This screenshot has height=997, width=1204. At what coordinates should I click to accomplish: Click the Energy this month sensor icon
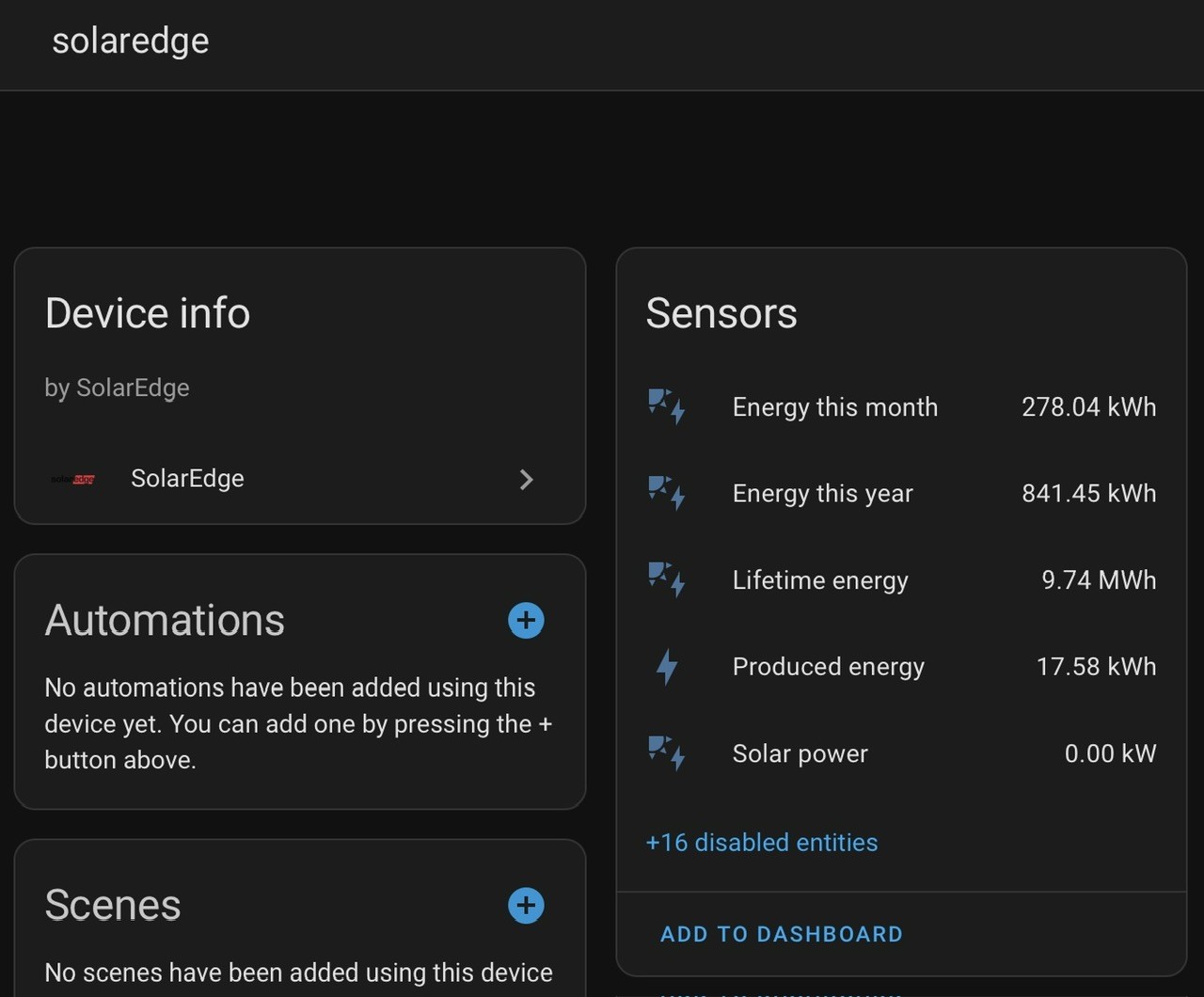(667, 406)
